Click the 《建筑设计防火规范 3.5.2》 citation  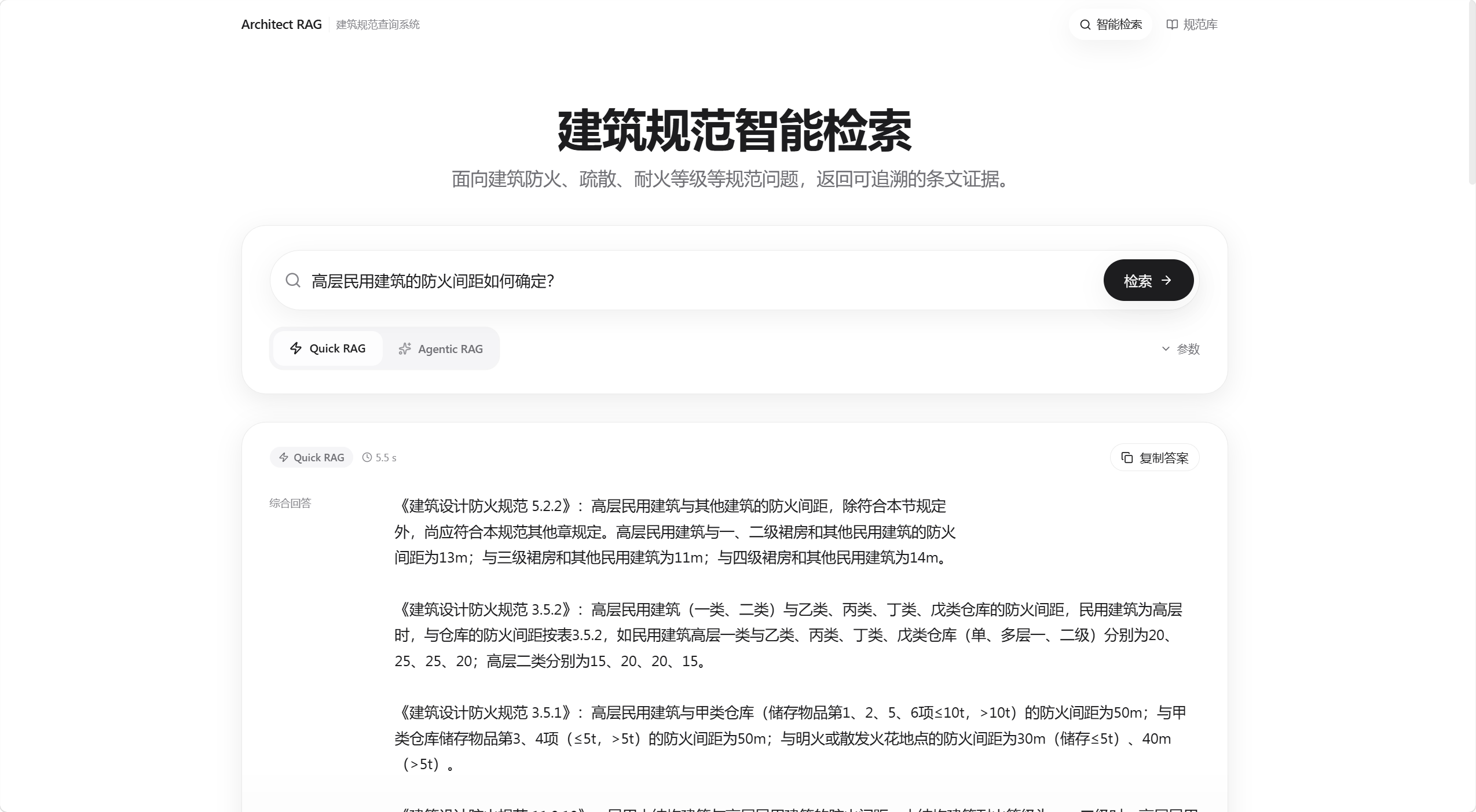coord(486,609)
